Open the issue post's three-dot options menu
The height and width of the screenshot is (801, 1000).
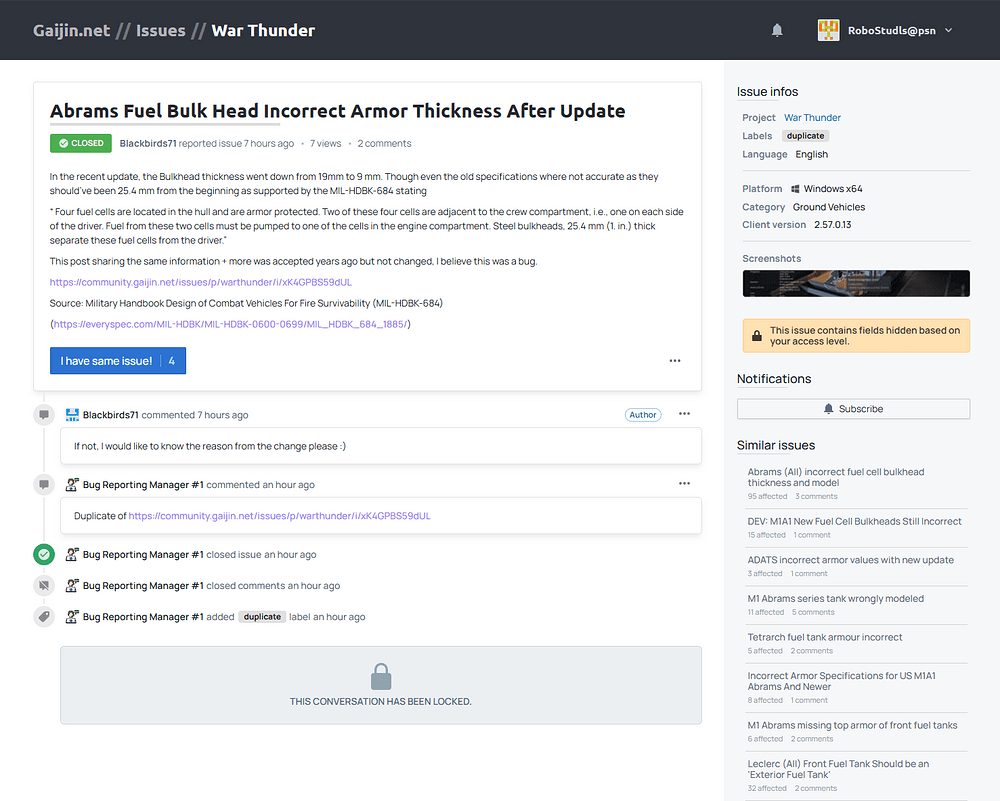675,361
